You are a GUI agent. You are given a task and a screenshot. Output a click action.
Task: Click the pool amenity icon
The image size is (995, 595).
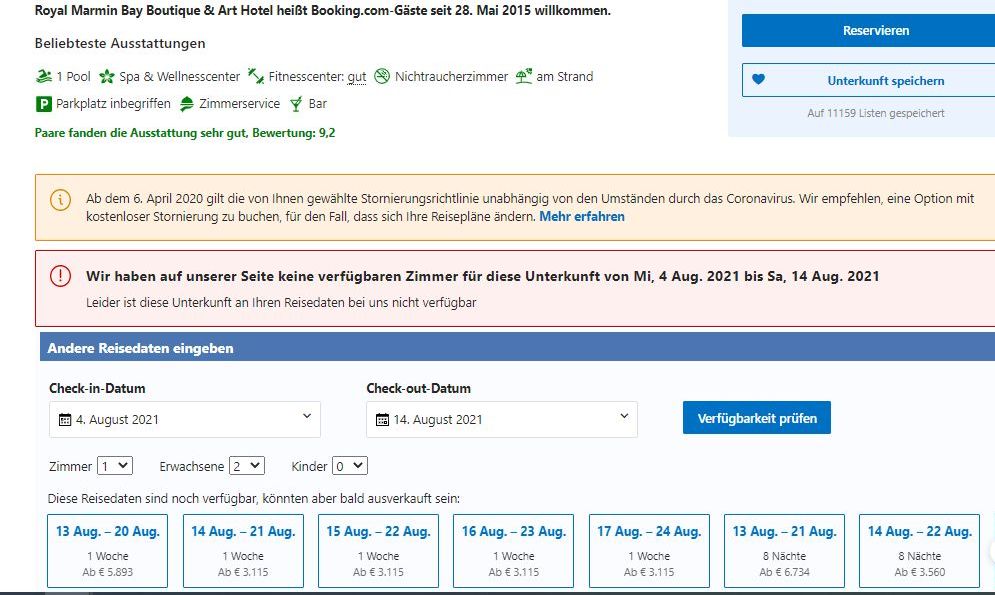click(x=43, y=77)
